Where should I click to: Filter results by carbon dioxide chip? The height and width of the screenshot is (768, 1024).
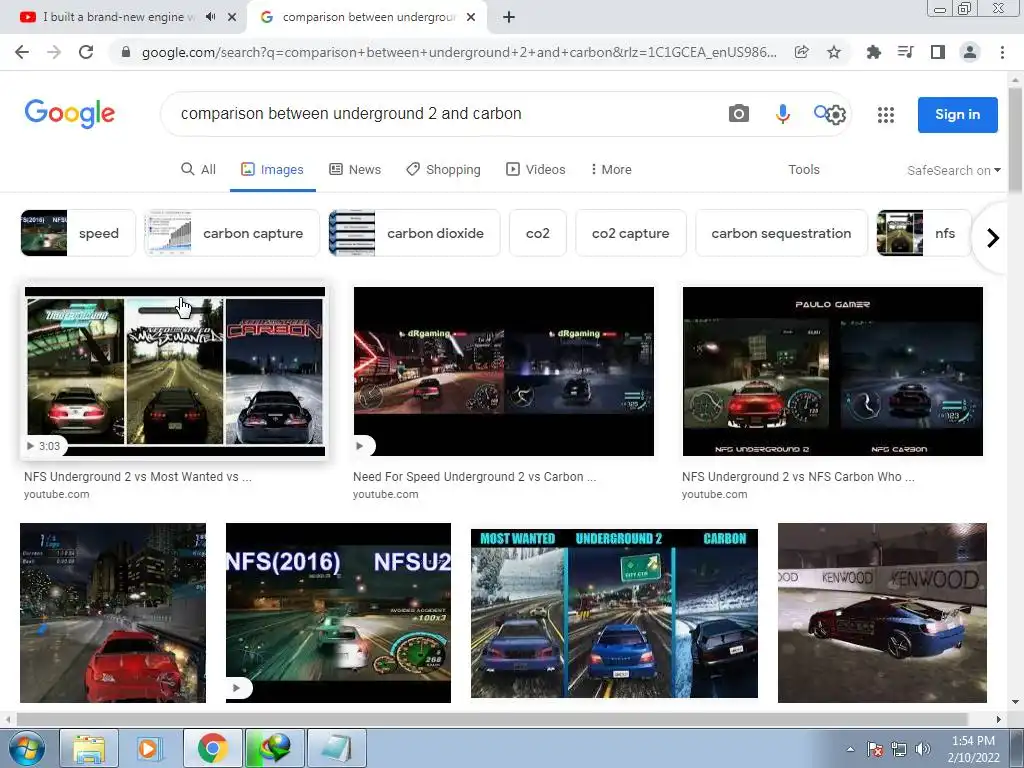click(415, 233)
